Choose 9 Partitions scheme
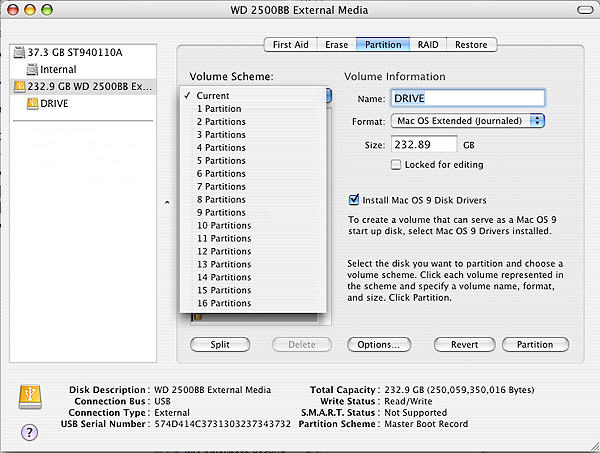Viewport: 600px width, 453px height. (x=253, y=213)
